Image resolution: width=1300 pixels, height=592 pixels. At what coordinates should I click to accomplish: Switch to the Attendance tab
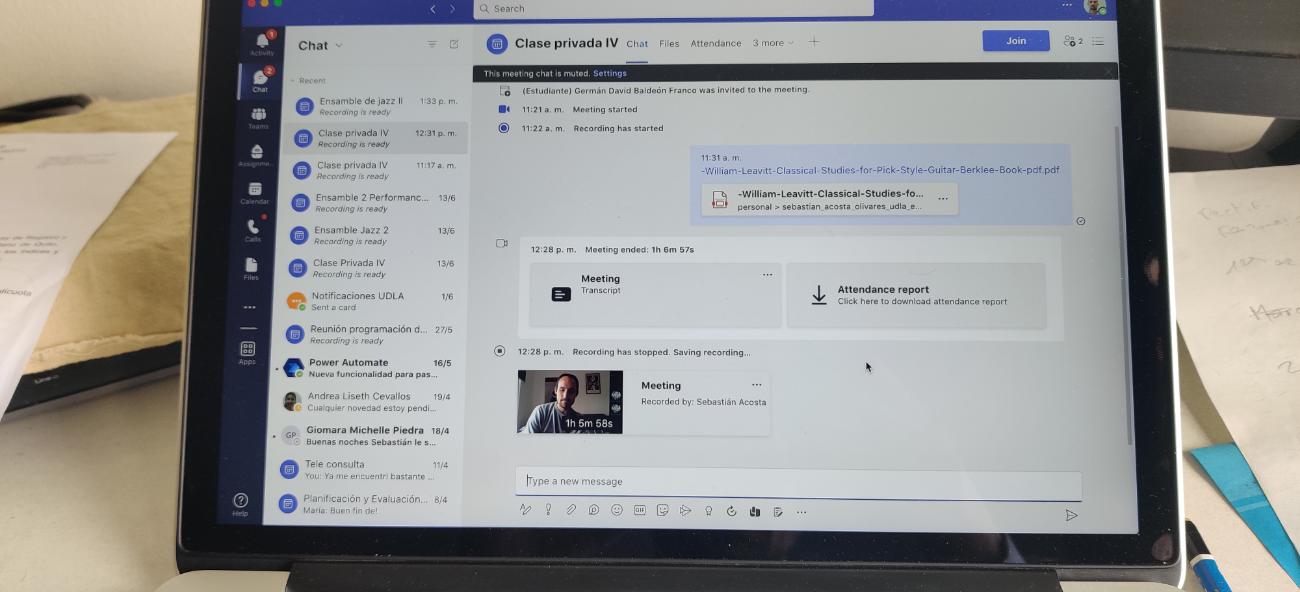pos(716,43)
